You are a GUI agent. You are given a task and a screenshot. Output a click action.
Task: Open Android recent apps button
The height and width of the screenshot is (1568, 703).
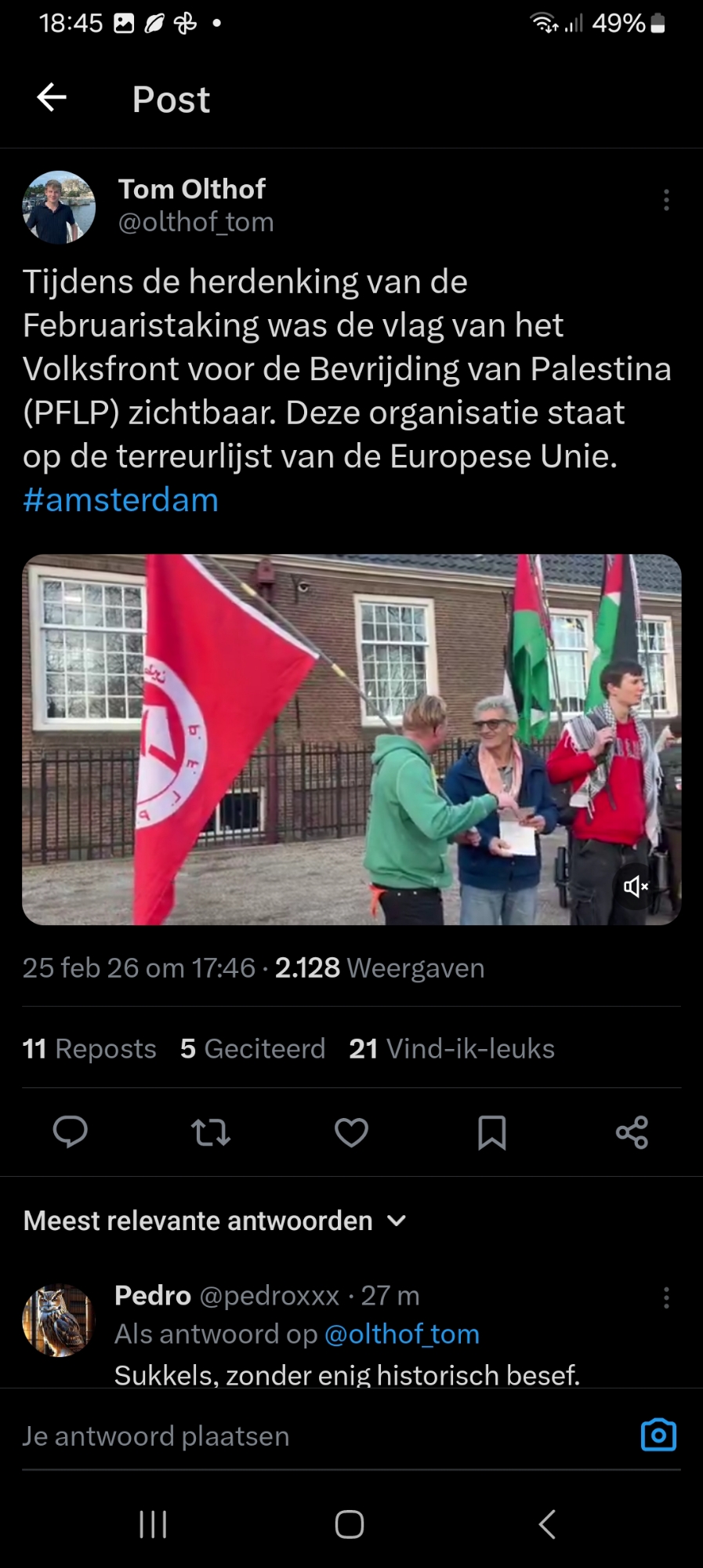[x=153, y=1524]
